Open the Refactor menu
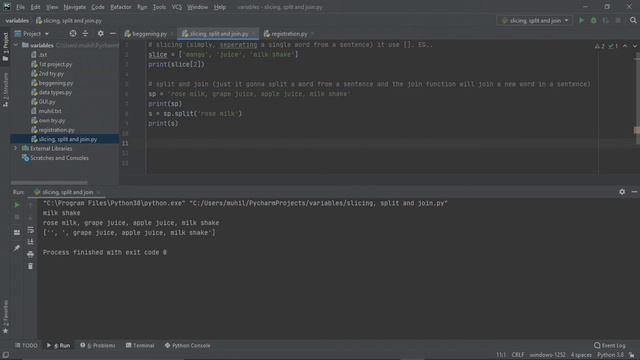Screen dimensions: 640x360 121,7
